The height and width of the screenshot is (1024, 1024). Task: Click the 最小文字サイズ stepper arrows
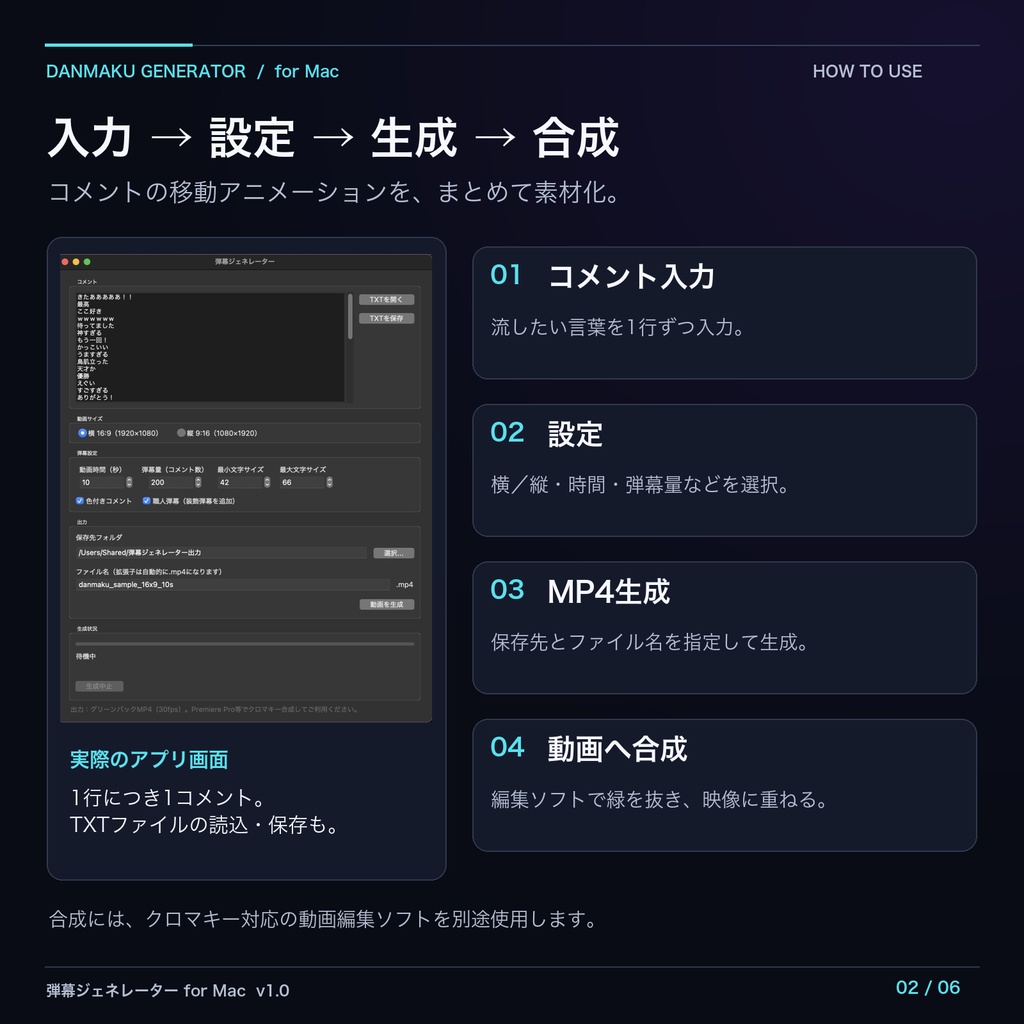tap(267, 483)
